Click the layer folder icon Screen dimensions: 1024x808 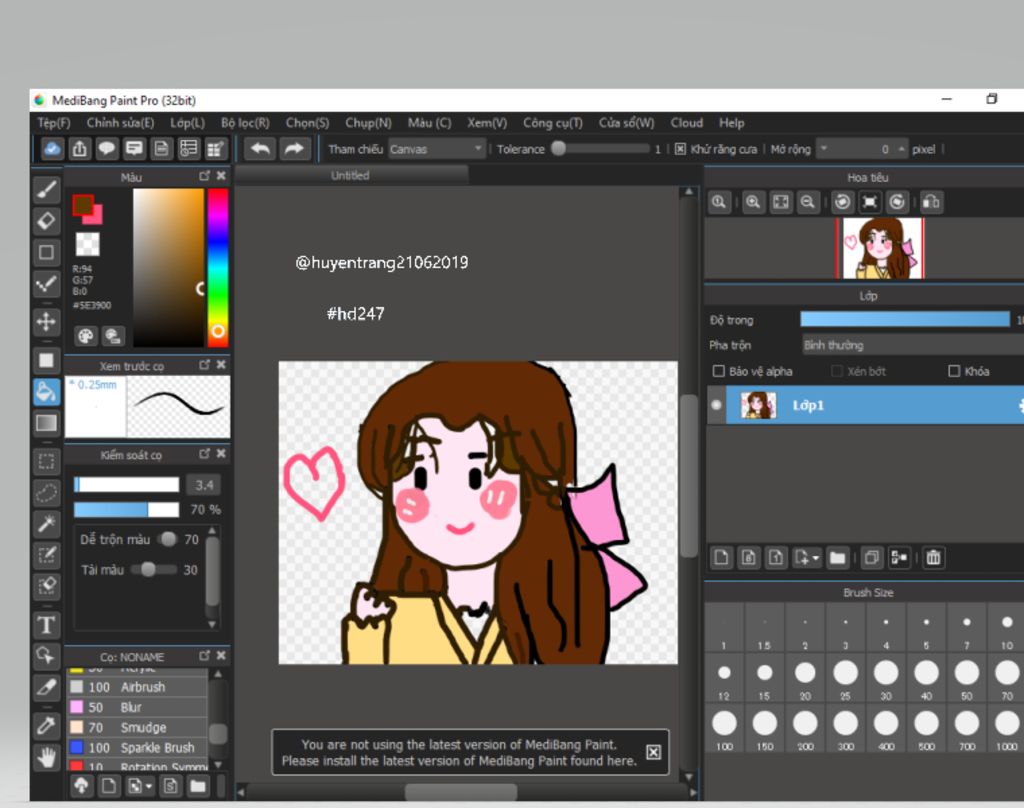(x=838, y=558)
